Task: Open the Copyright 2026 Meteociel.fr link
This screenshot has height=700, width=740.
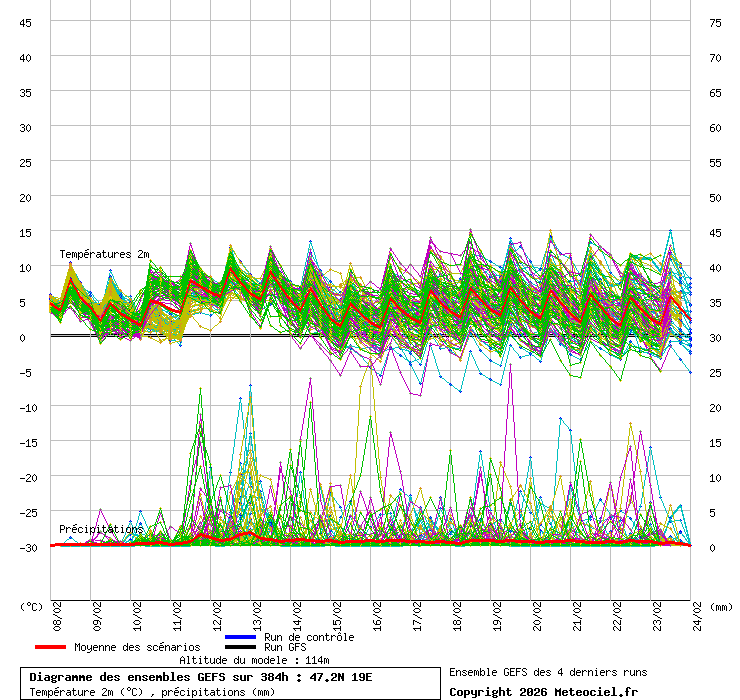Action: (543, 692)
